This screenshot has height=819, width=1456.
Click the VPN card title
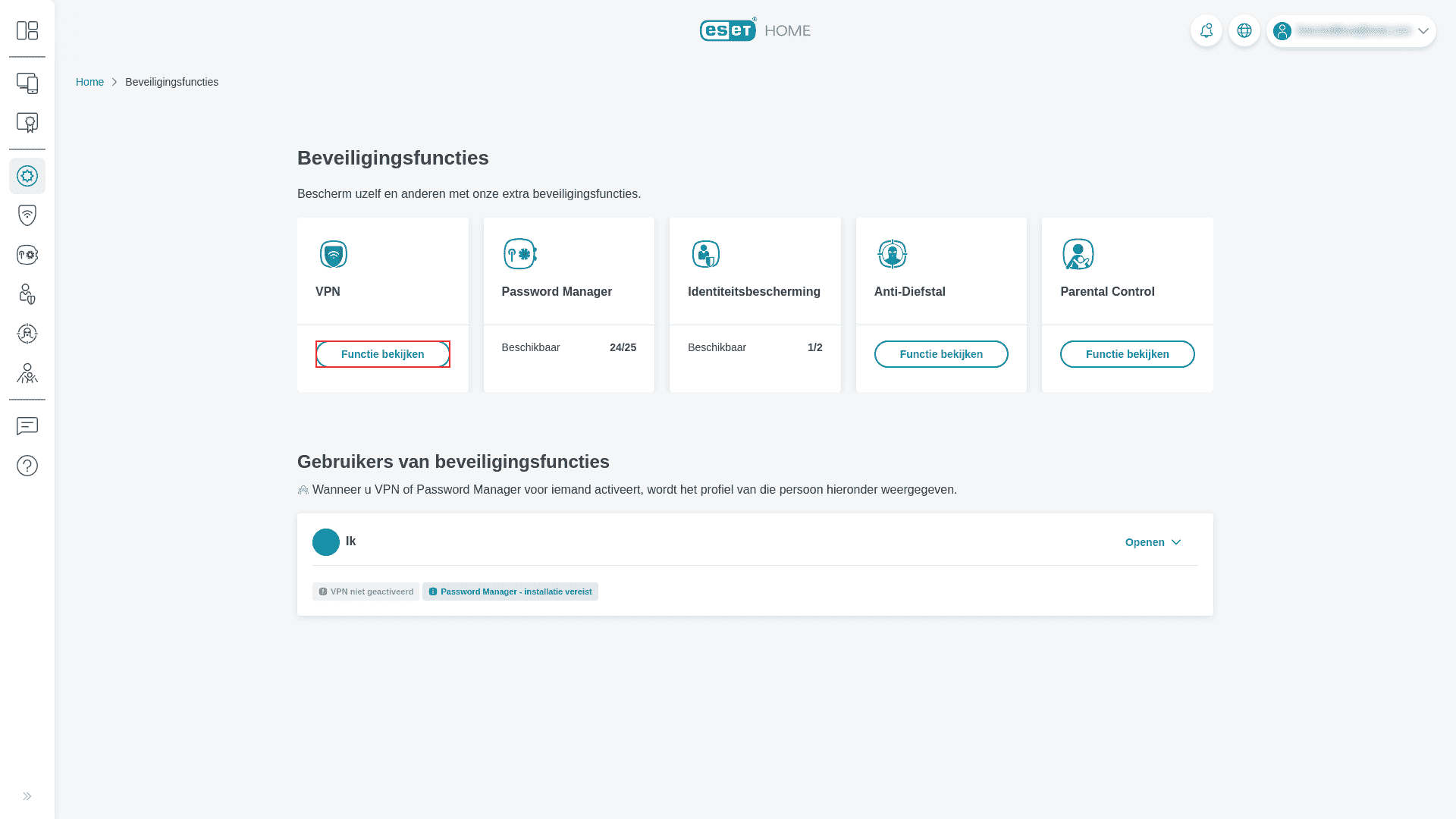(x=328, y=292)
